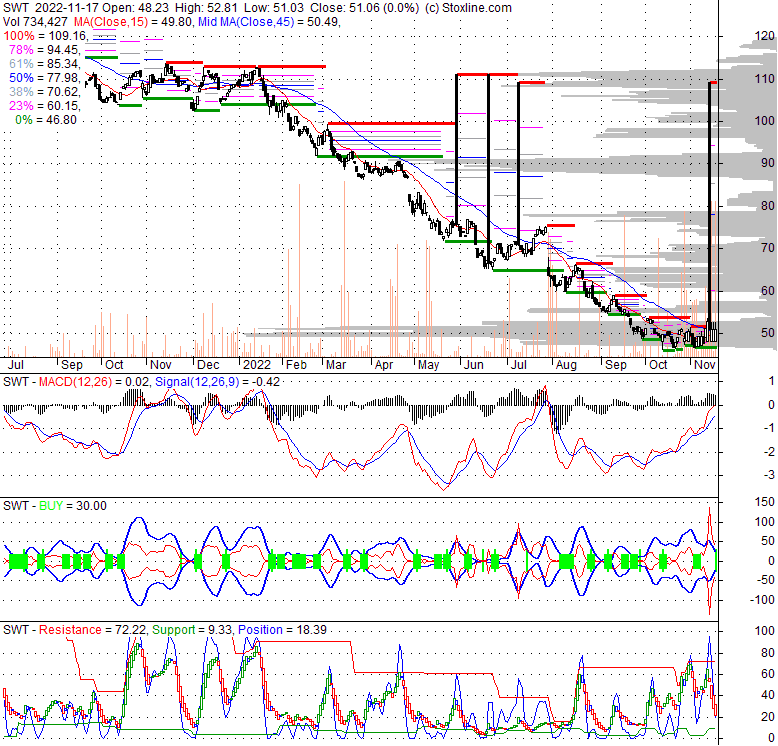Image resolution: width=778 pixels, height=746 pixels.
Task: Click the Jun month label
Action: coord(473,365)
